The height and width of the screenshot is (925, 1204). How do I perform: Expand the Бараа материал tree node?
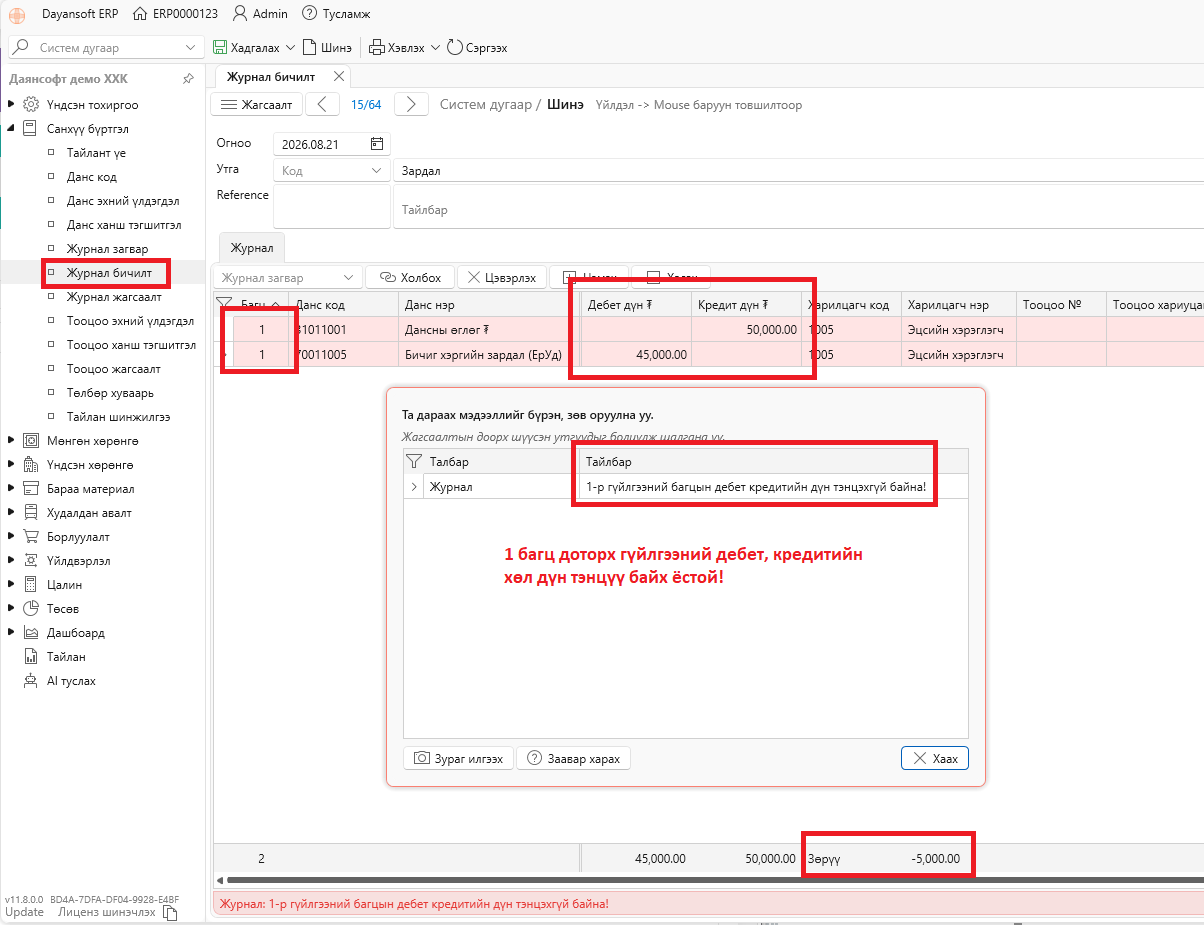[11, 488]
